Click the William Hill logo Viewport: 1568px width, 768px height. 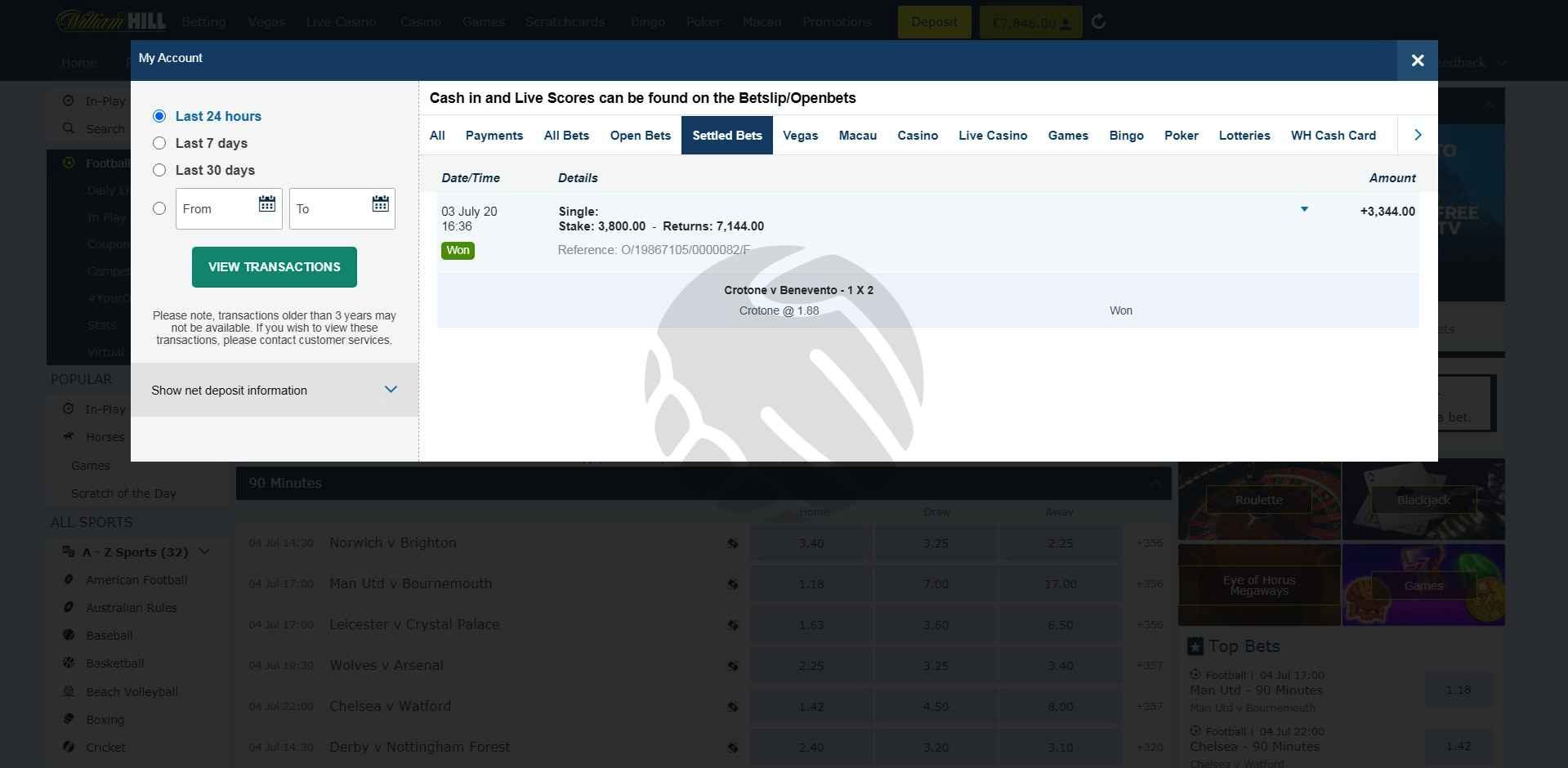point(110,20)
